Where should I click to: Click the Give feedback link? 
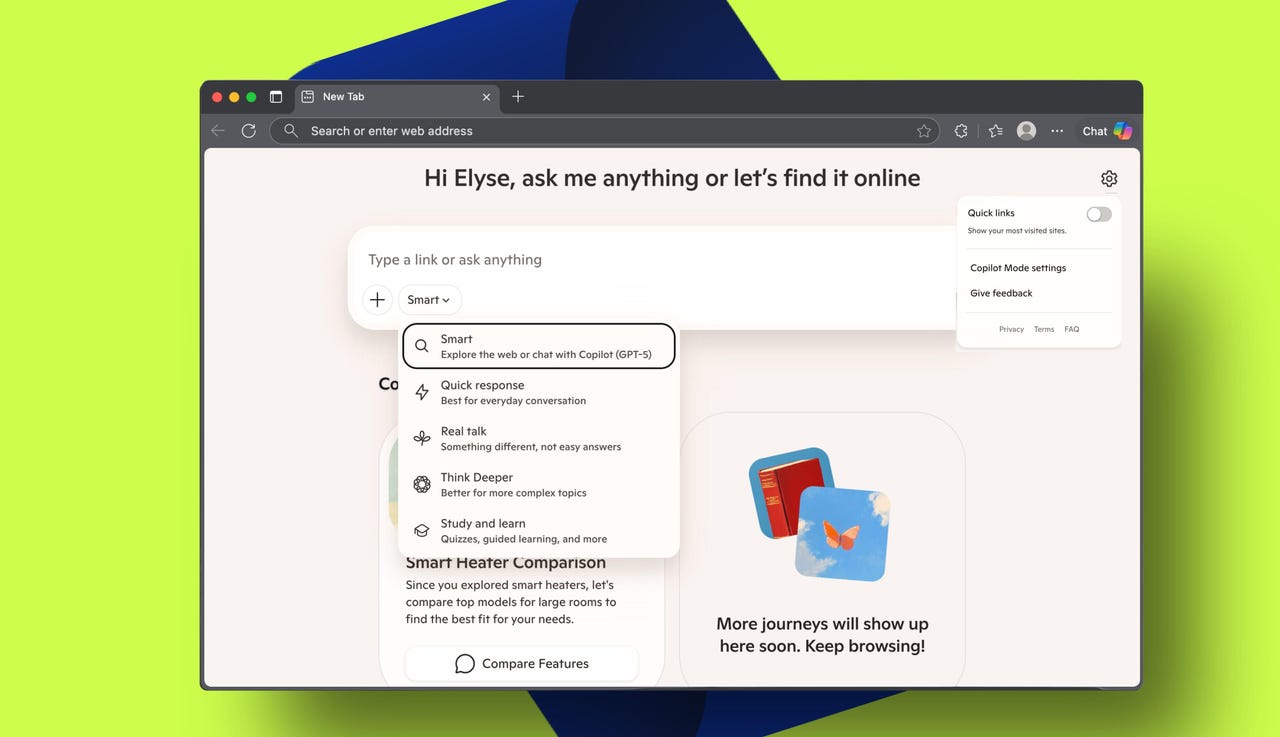click(x=1001, y=294)
